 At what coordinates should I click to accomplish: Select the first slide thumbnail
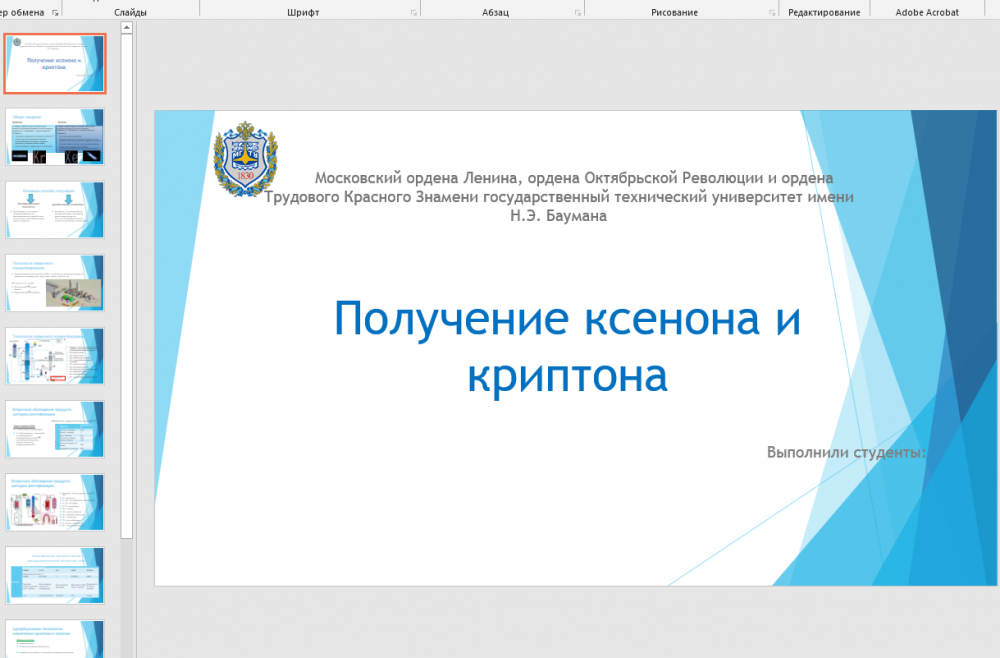pos(55,63)
